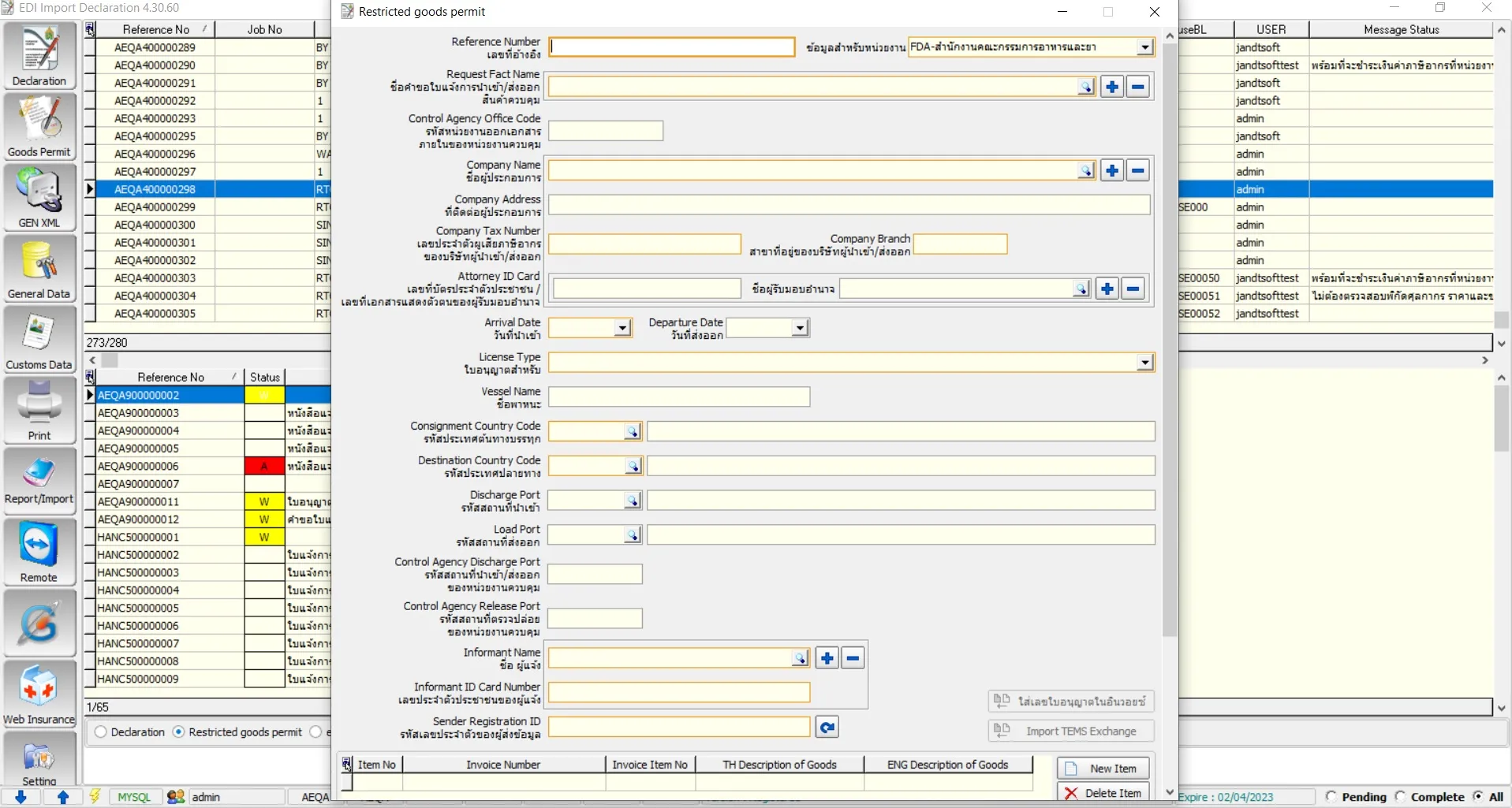Open the Web Insurance sidebar icon
The image size is (1512, 808).
[x=39, y=694]
